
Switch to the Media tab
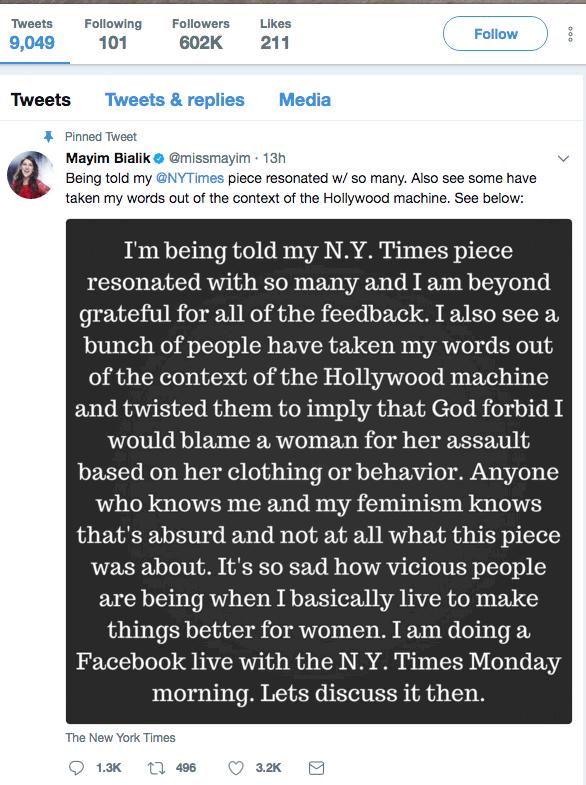click(305, 100)
